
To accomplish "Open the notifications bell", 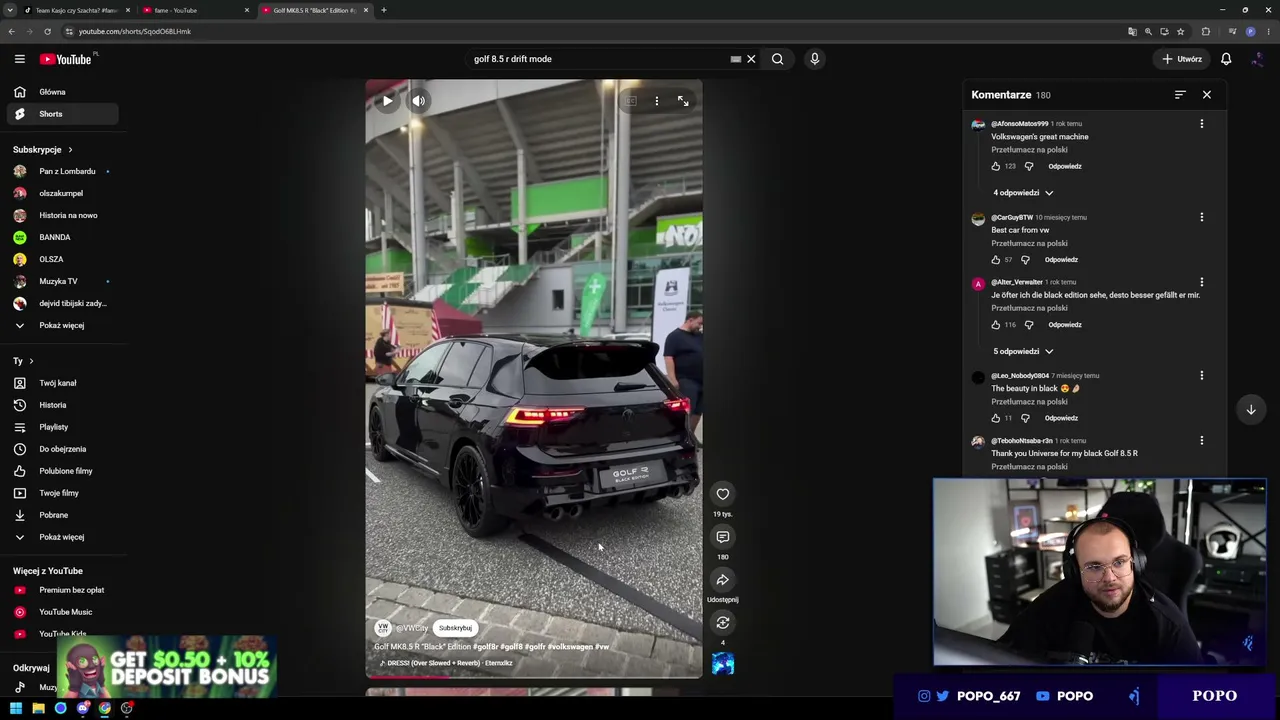I will click(1226, 59).
